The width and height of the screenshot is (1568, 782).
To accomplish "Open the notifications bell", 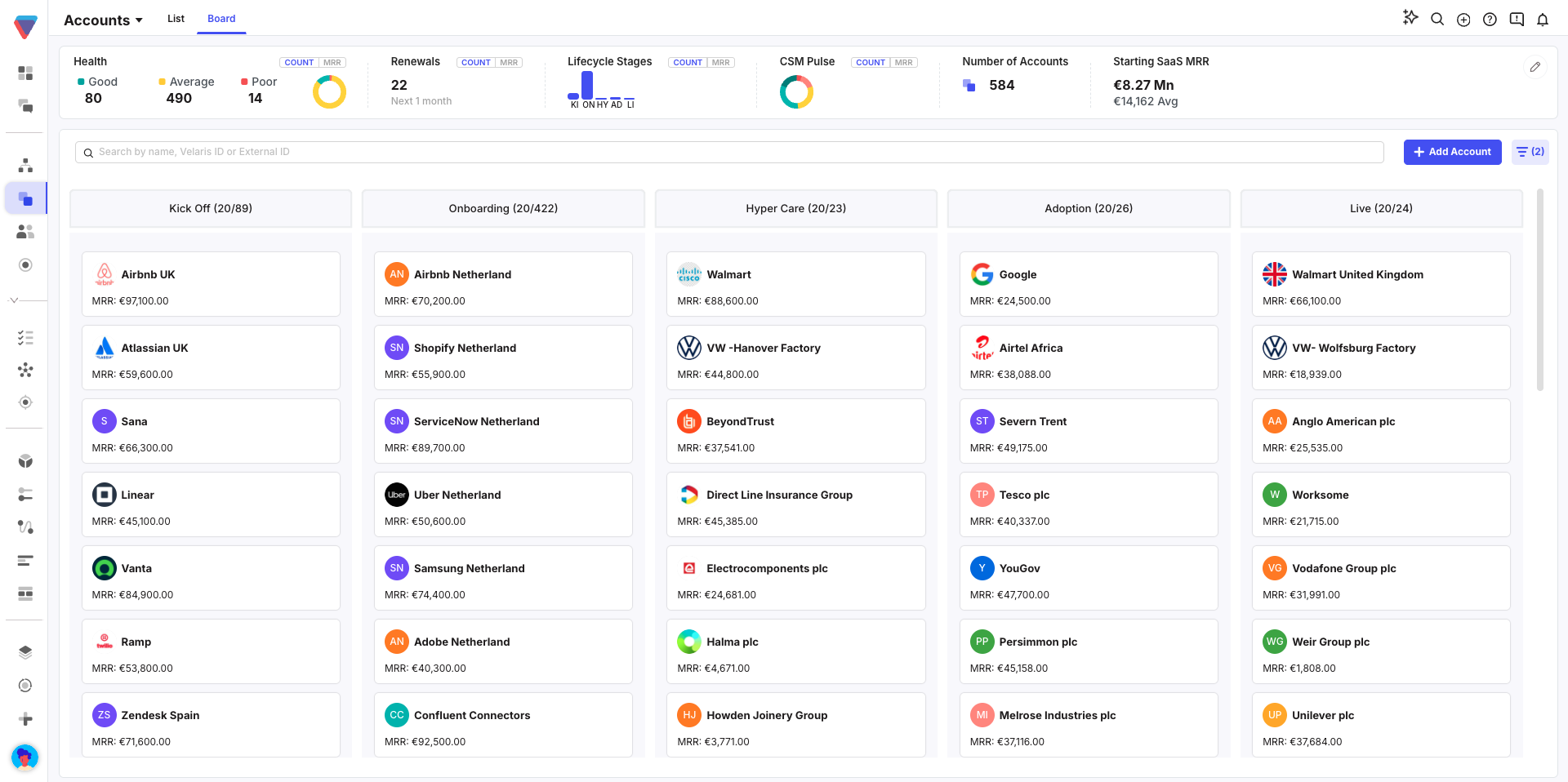I will [x=1543, y=20].
